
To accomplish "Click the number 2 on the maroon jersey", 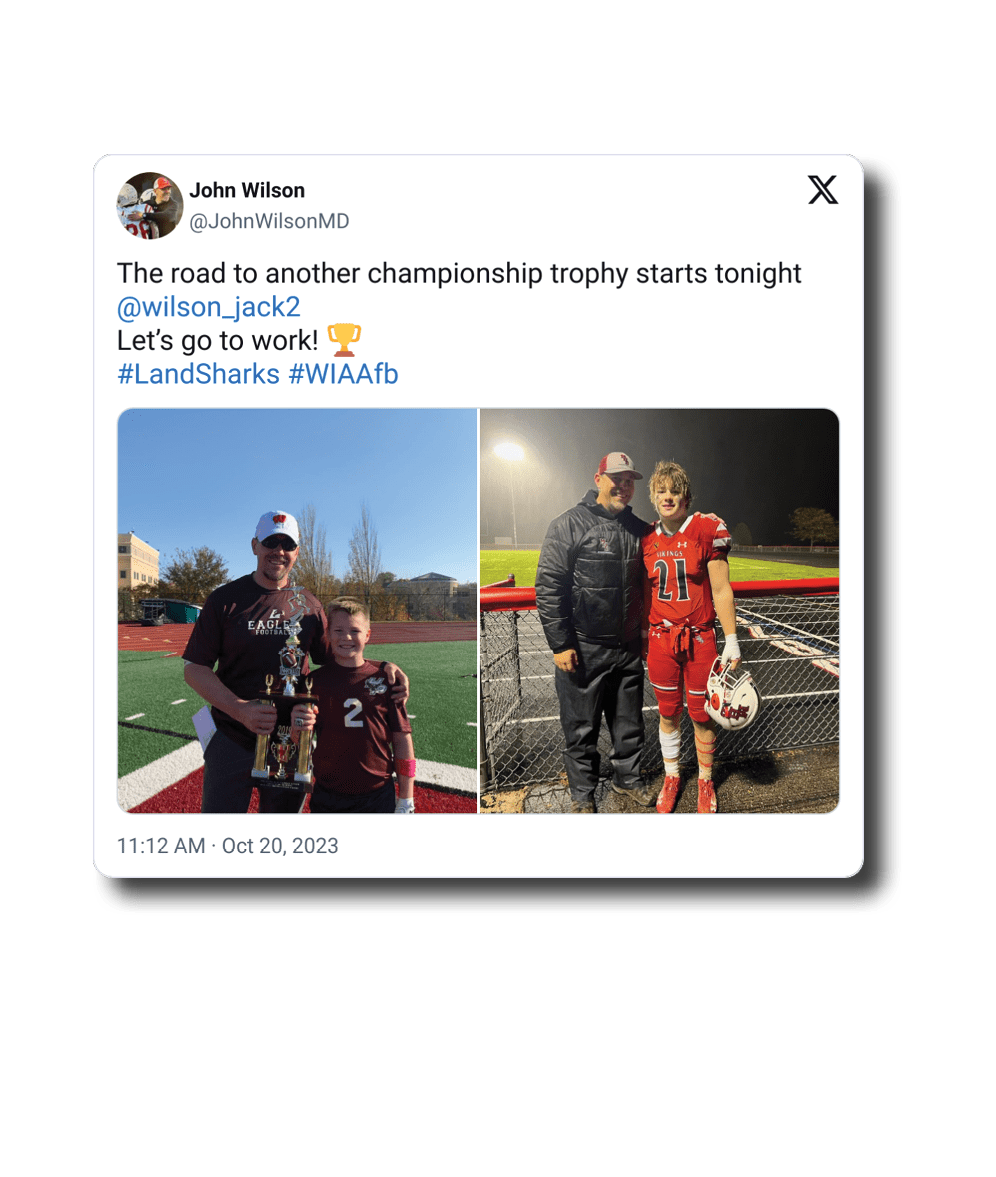I will 354,712.
